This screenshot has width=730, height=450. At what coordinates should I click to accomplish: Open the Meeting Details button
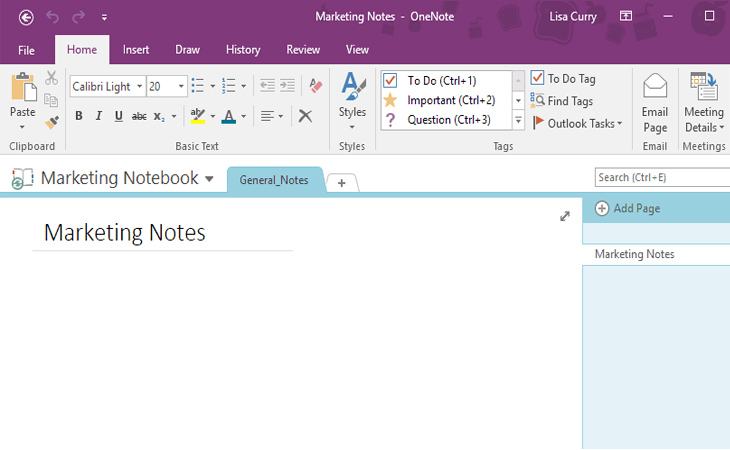[704, 103]
